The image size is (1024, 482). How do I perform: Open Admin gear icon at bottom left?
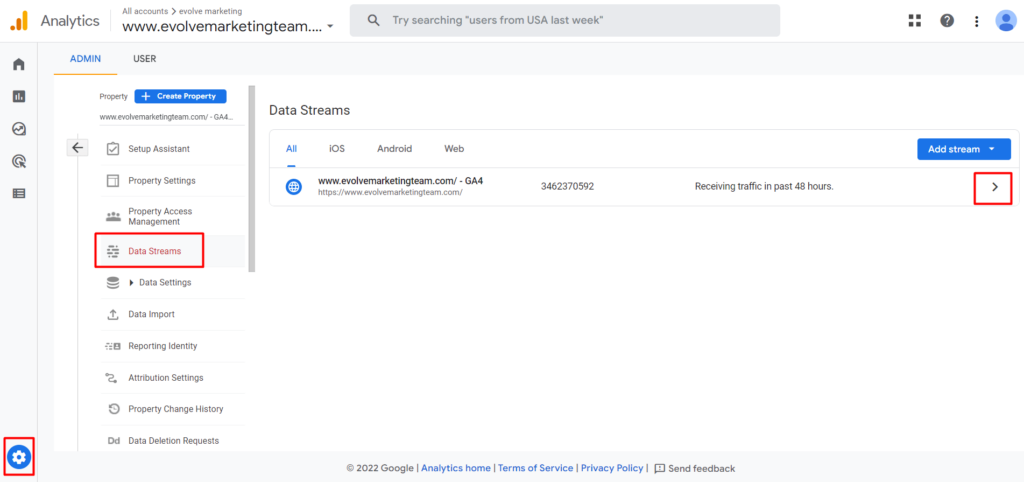[x=19, y=457]
